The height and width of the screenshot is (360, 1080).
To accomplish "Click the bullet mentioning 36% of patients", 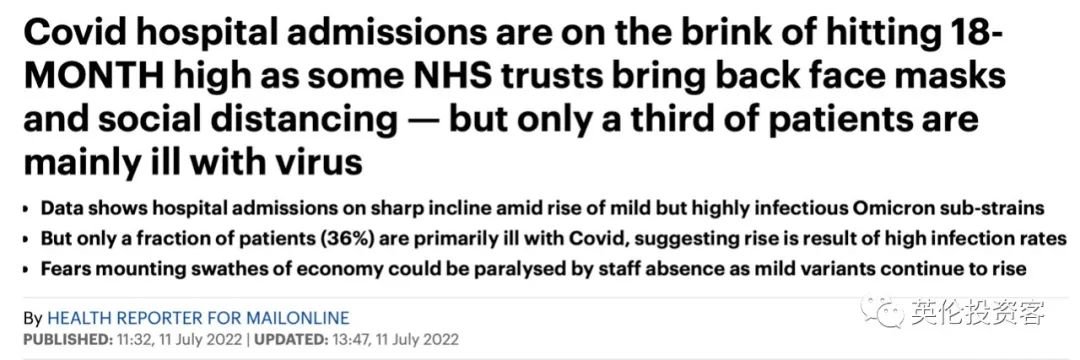I will click(x=553, y=238).
